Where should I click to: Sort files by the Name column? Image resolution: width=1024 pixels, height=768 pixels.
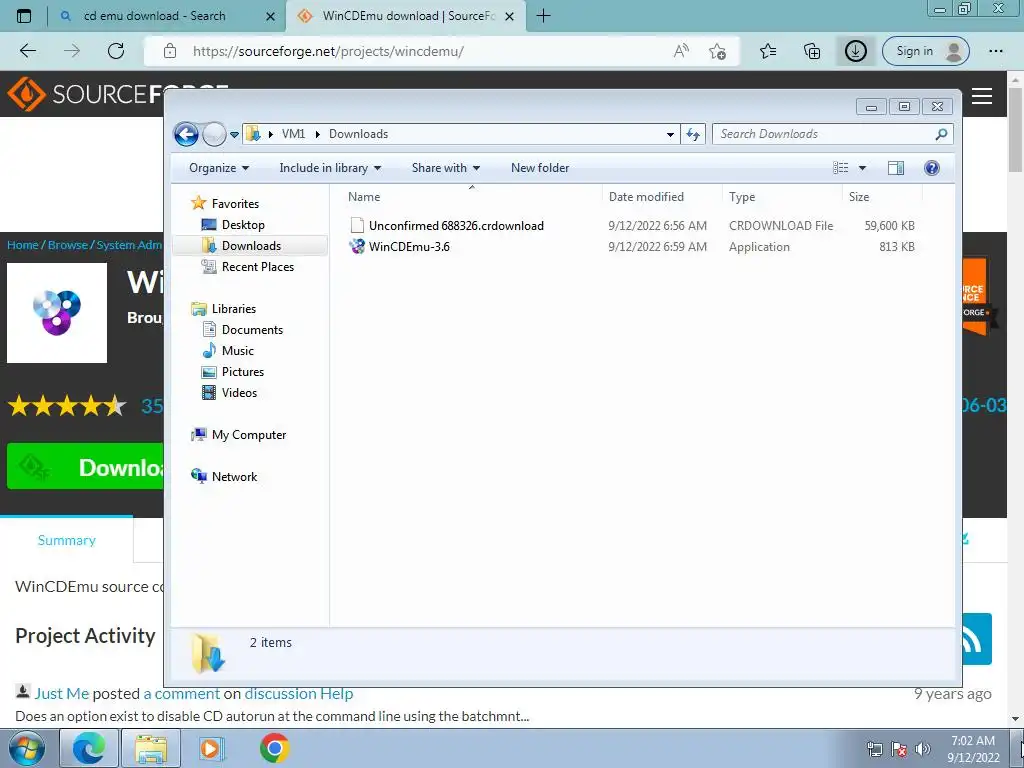point(364,197)
